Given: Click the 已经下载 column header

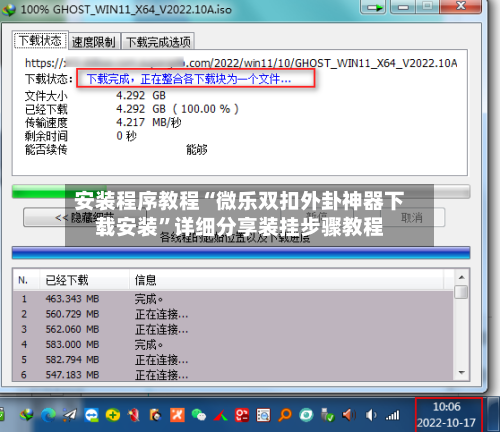Looking at the screenshot, I should [x=84, y=280].
